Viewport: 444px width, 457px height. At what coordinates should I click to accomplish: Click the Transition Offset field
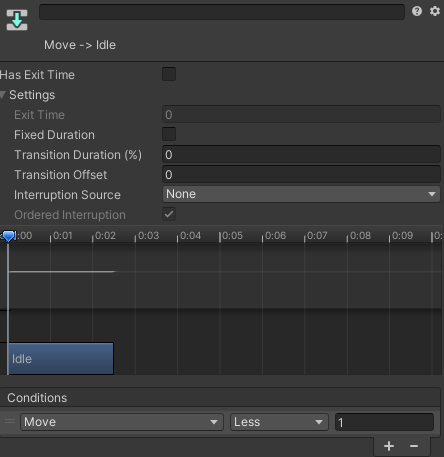pos(301,175)
